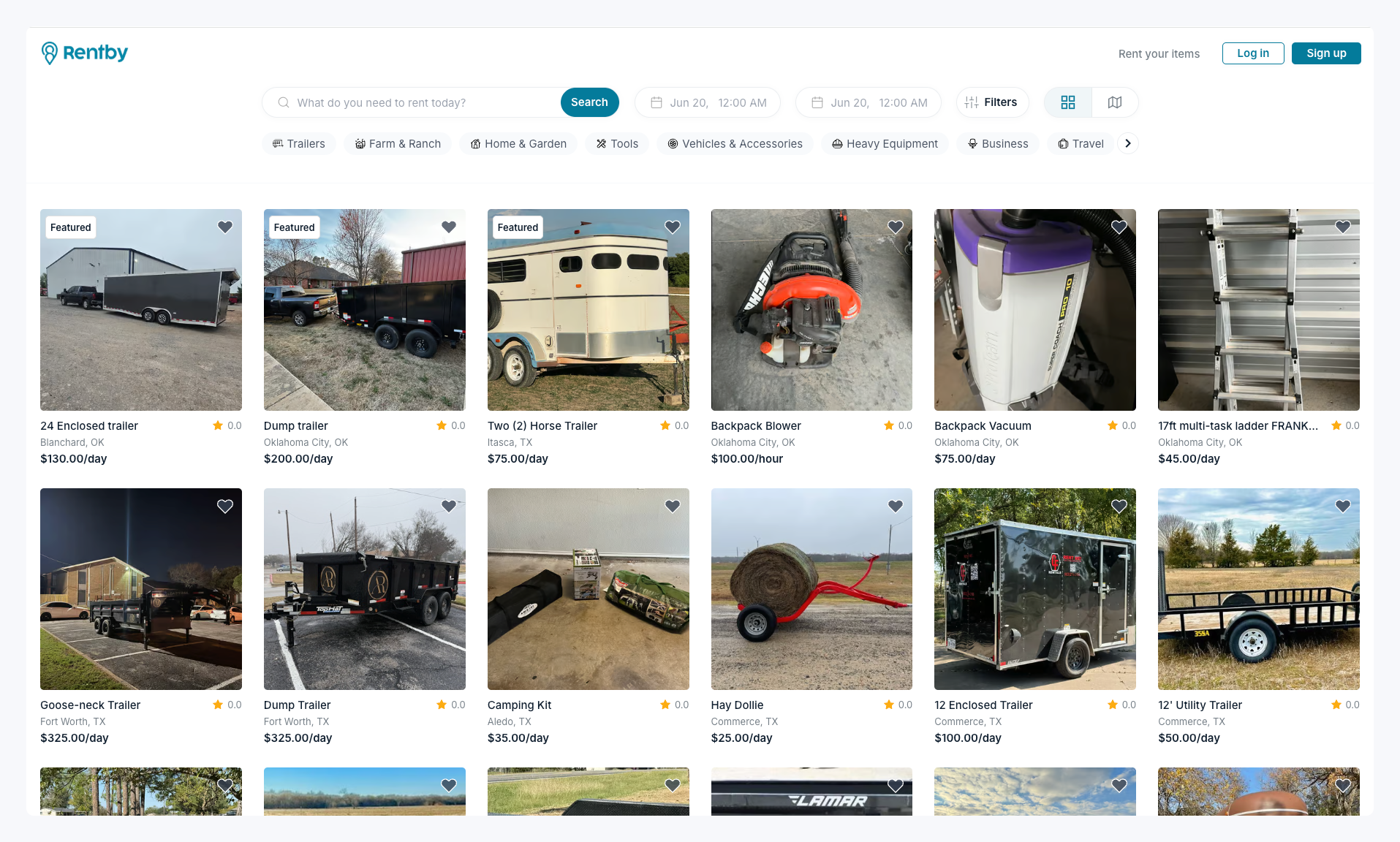Viewport: 1400px width, 842px height.
Task: Open the Hay Dollie photo
Action: [811, 589]
